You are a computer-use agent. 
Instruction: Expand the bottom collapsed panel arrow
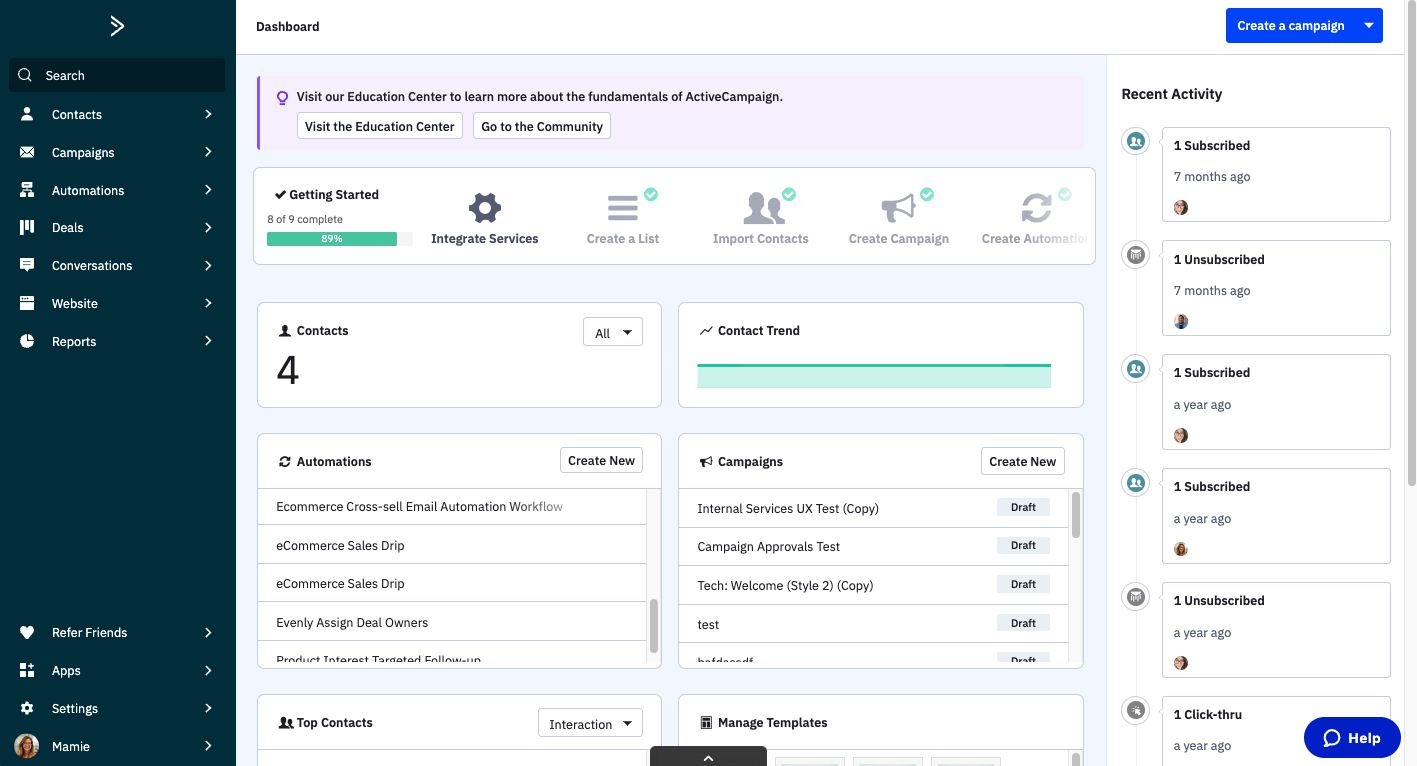[x=708, y=757]
